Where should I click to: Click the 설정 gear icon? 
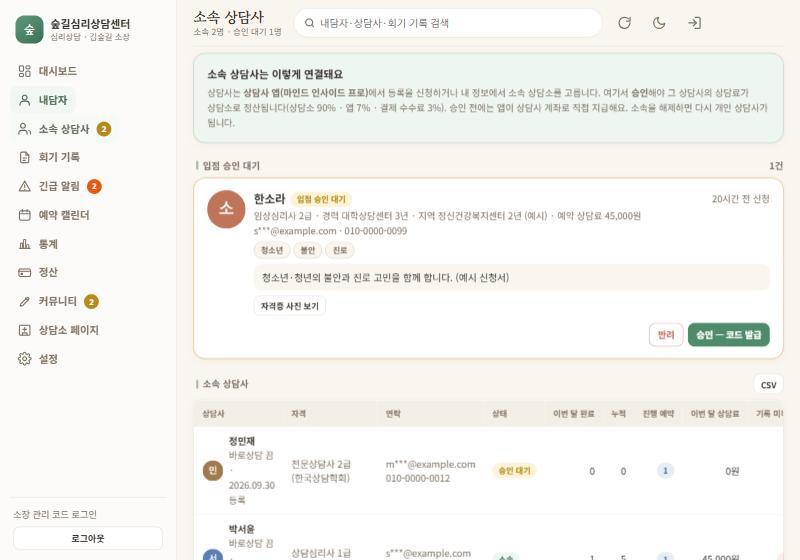tap(24, 359)
